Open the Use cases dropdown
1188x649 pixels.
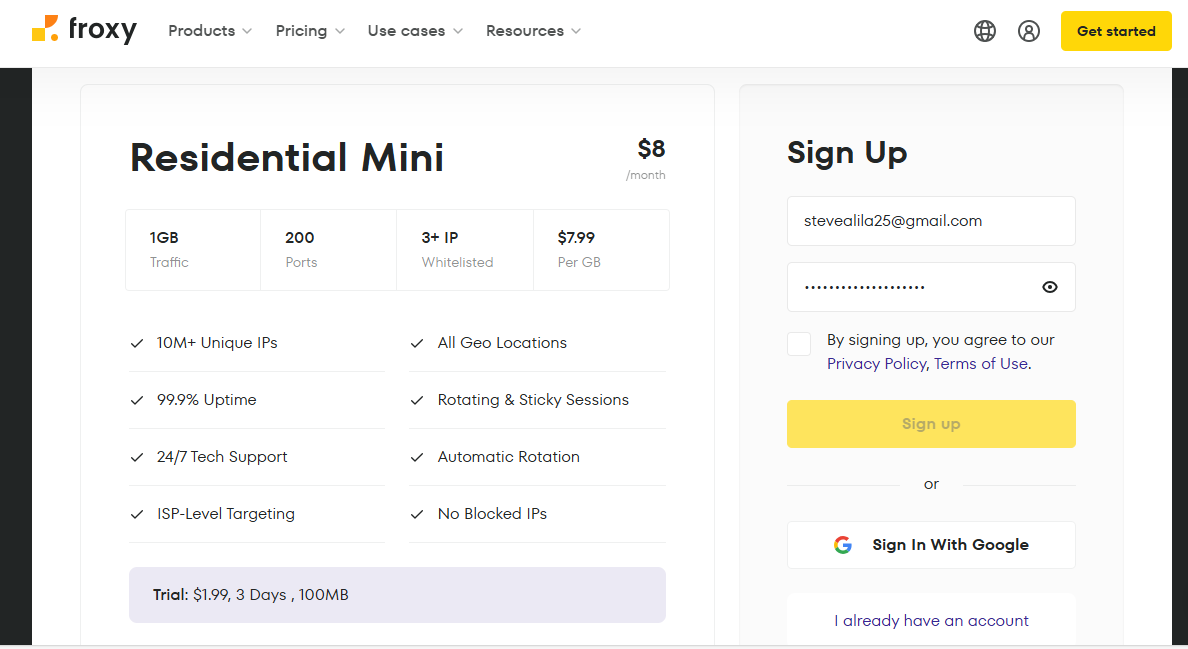point(415,31)
